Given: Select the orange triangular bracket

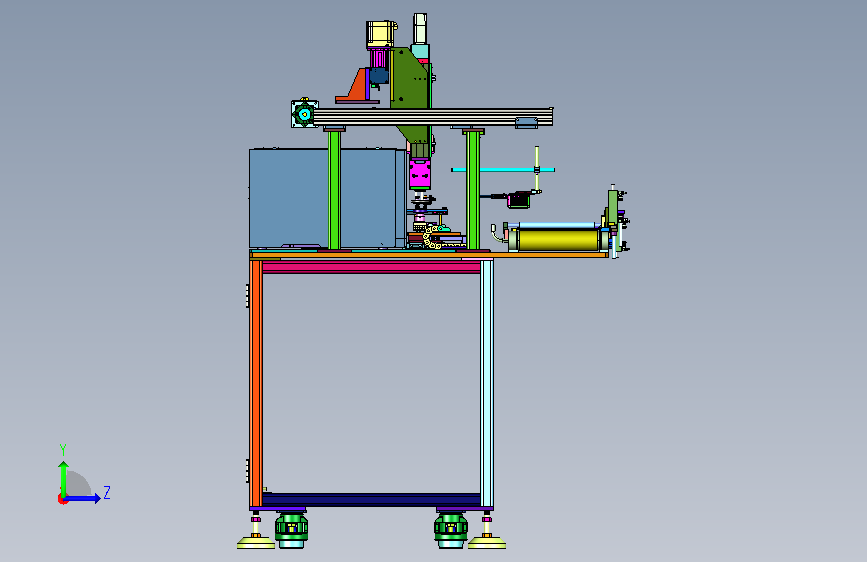Looking at the screenshot, I should [x=353, y=87].
